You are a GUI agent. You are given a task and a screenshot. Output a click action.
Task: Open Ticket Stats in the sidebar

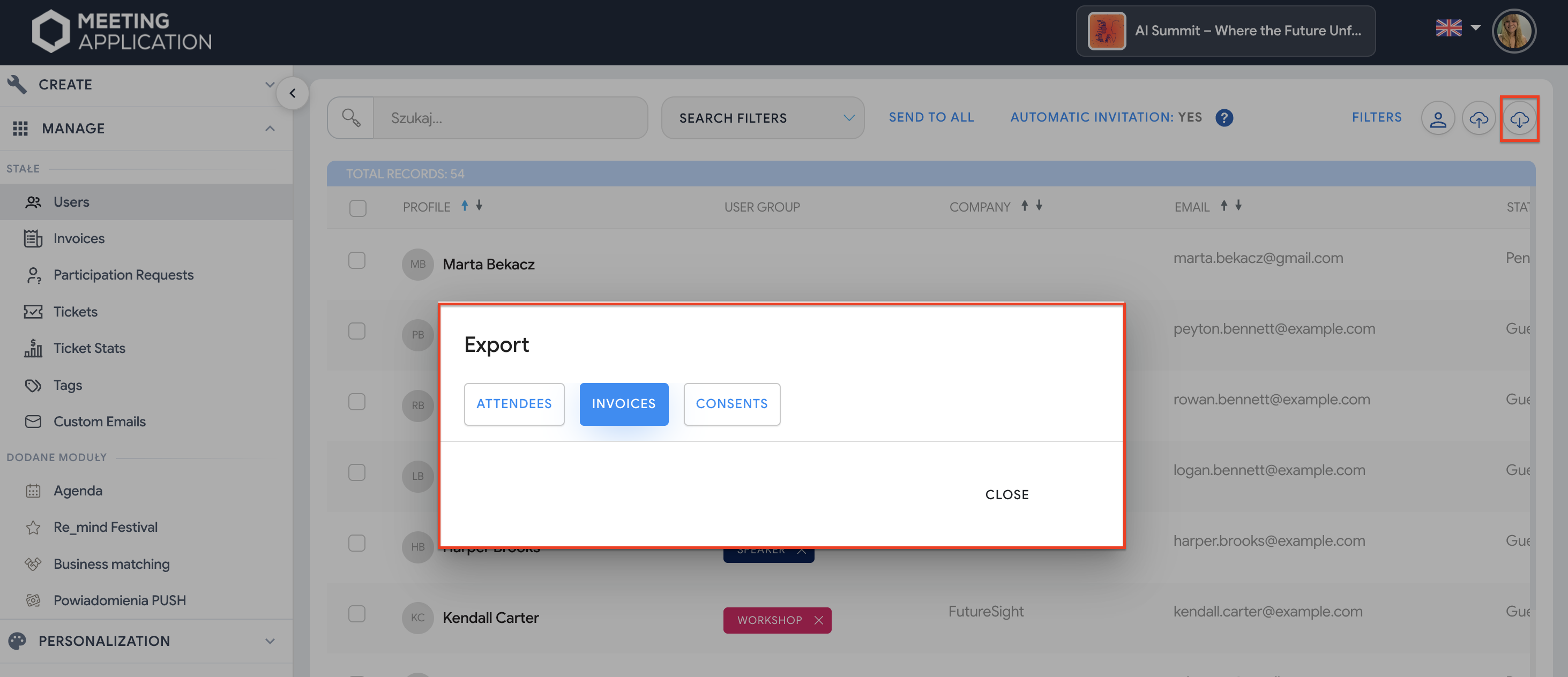click(x=89, y=348)
